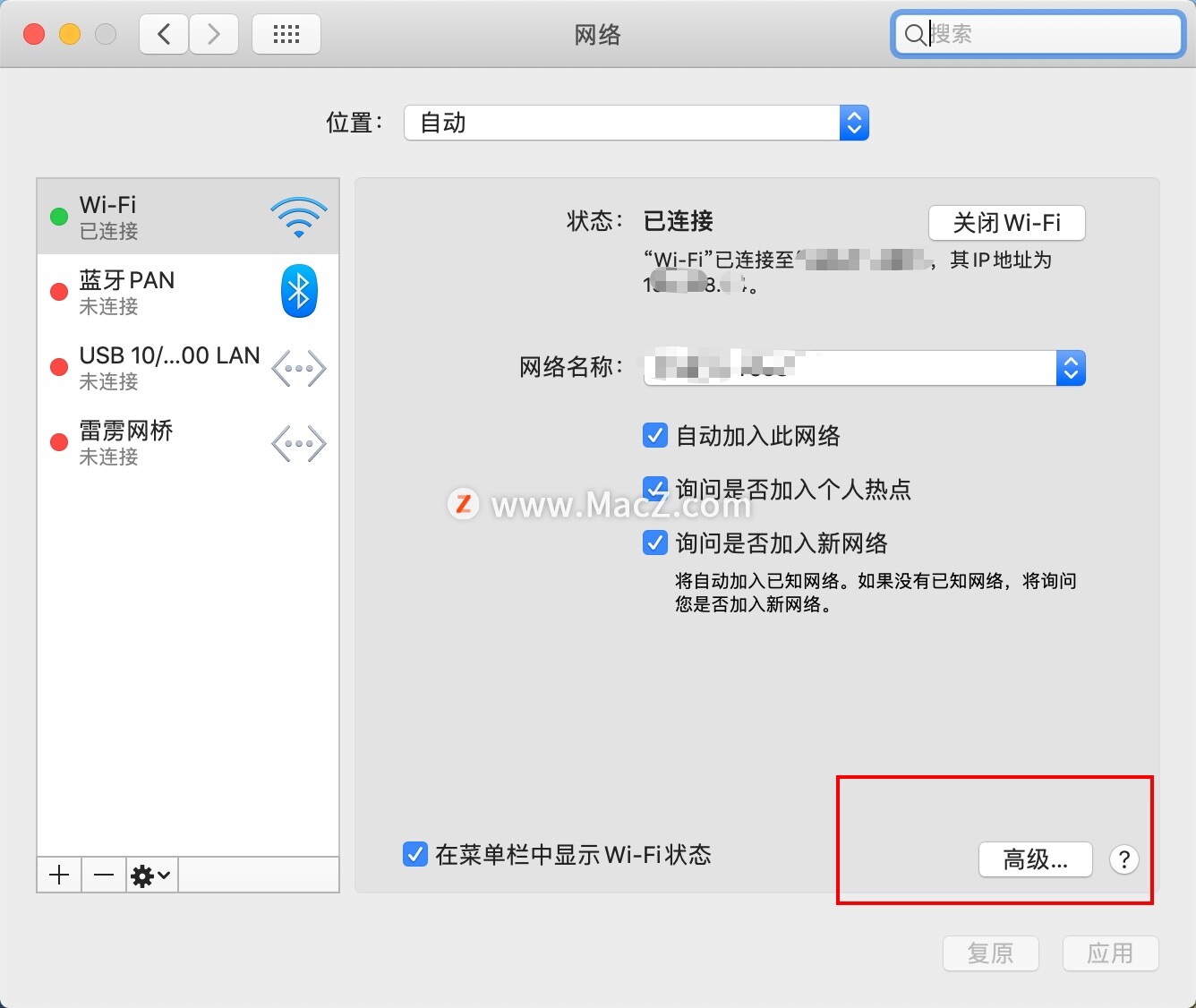The height and width of the screenshot is (1008, 1196).
Task: Show all preferences grid button
Action: coord(286,34)
